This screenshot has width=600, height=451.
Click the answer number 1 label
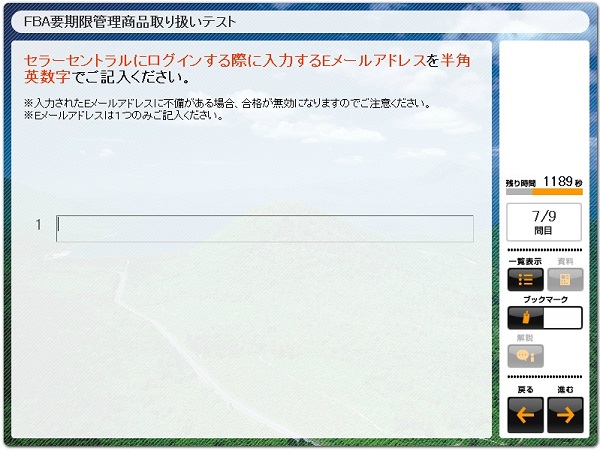pos(38,225)
